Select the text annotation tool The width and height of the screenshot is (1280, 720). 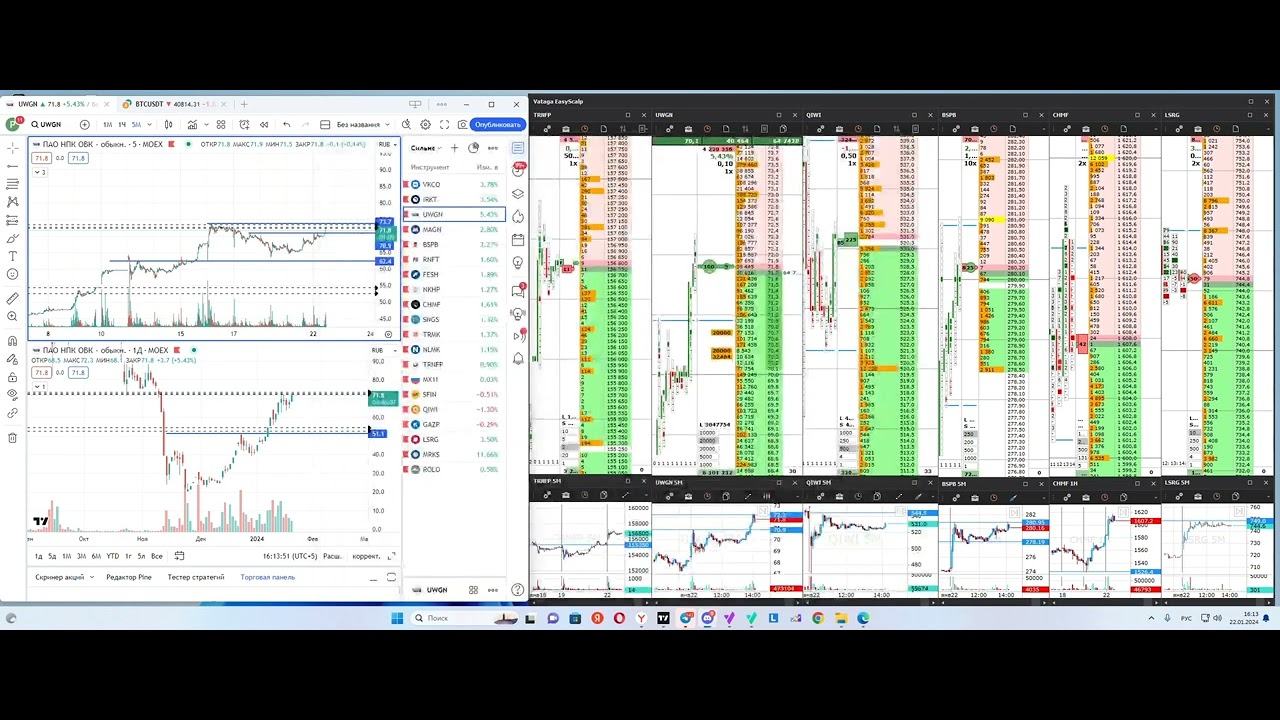(12, 256)
